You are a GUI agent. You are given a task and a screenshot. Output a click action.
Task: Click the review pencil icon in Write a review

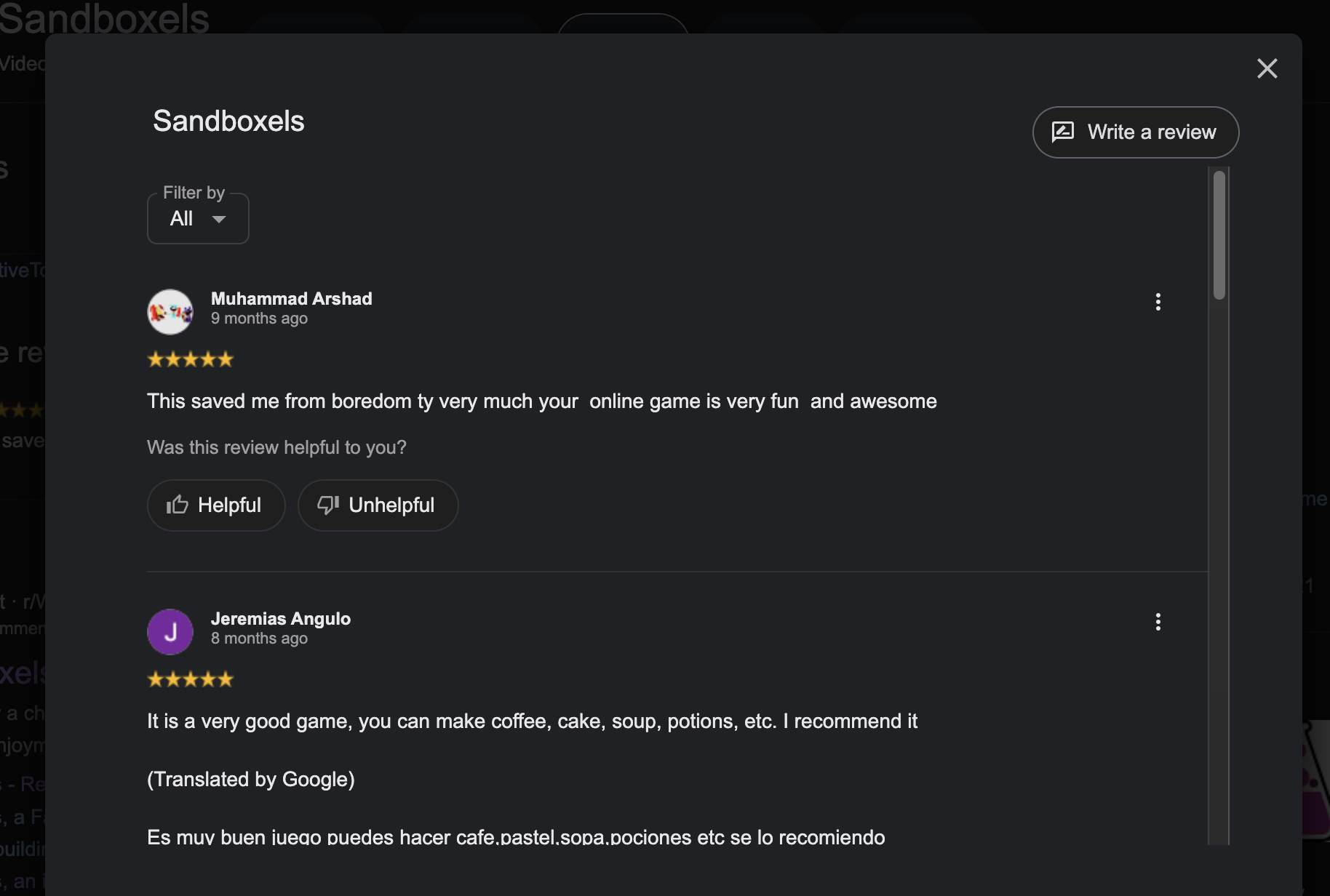[1063, 132]
